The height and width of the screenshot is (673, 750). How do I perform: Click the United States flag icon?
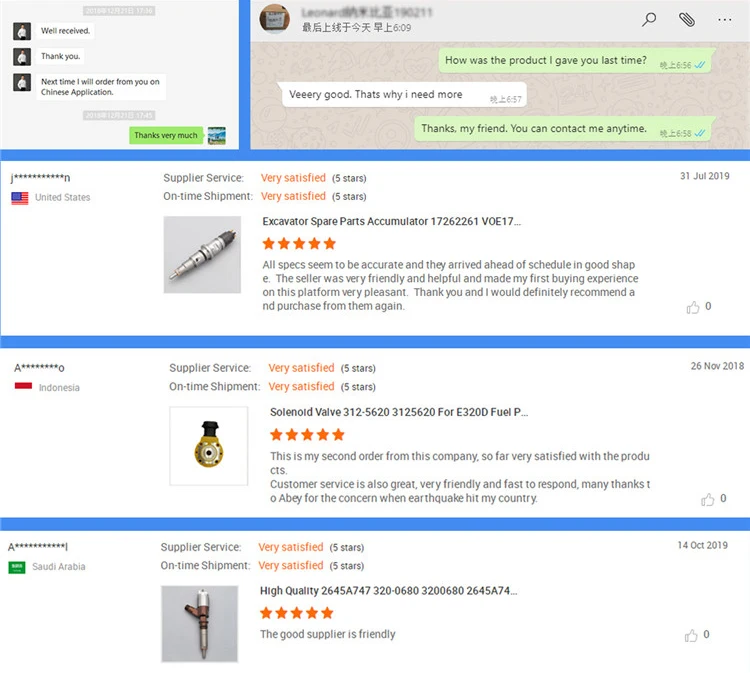click(x=20, y=198)
